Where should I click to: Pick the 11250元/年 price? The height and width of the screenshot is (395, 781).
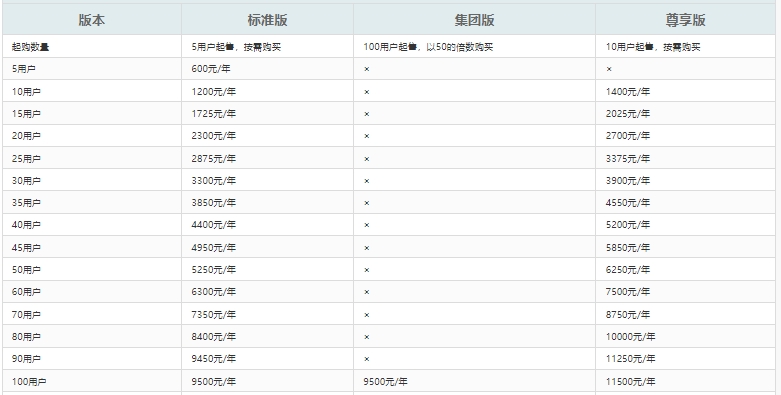630,359
